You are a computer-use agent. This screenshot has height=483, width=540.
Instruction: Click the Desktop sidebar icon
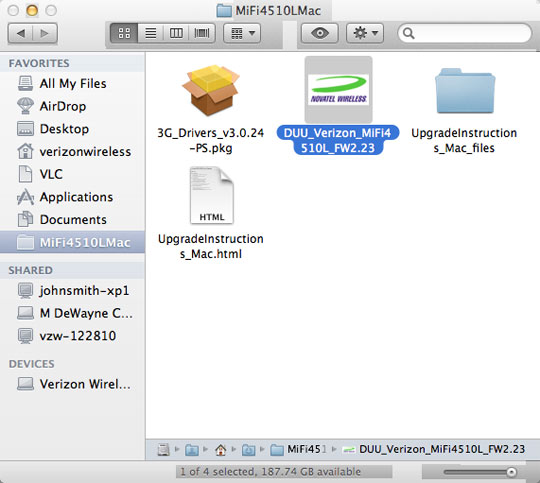click(25, 129)
